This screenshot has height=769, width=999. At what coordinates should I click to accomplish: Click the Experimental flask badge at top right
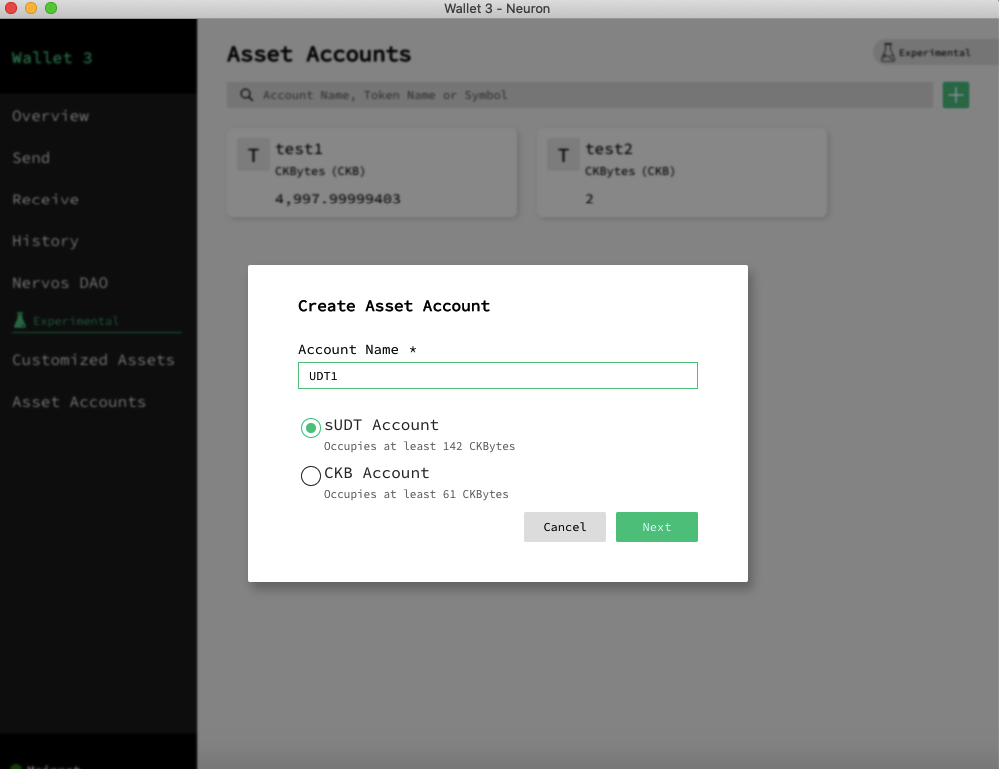click(x=925, y=53)
